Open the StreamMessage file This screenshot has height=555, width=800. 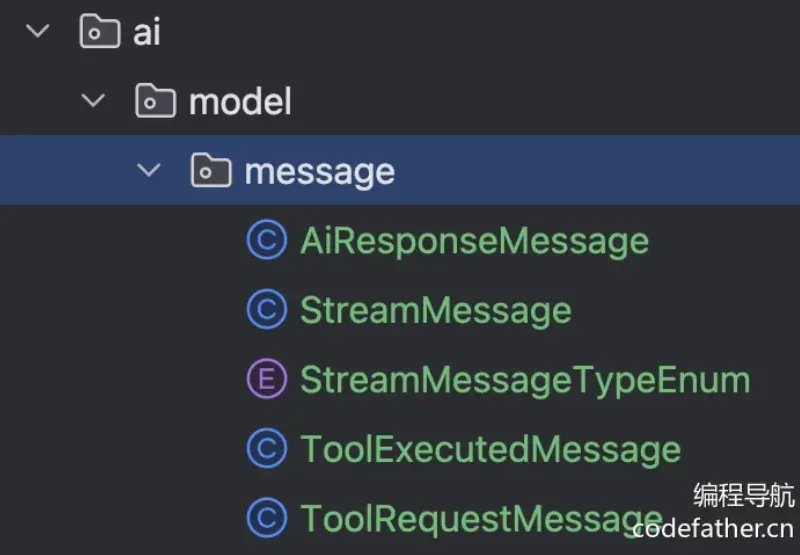coord(436,311)
